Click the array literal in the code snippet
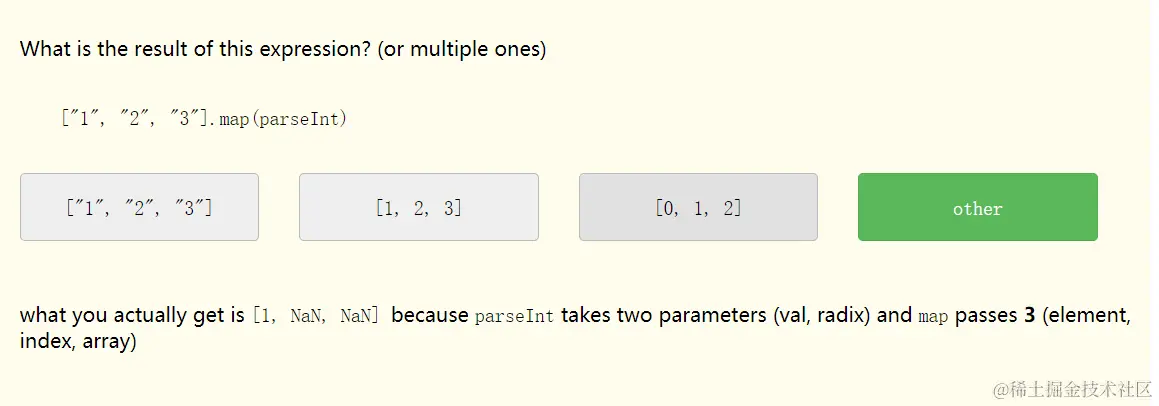 pos(136,119)
